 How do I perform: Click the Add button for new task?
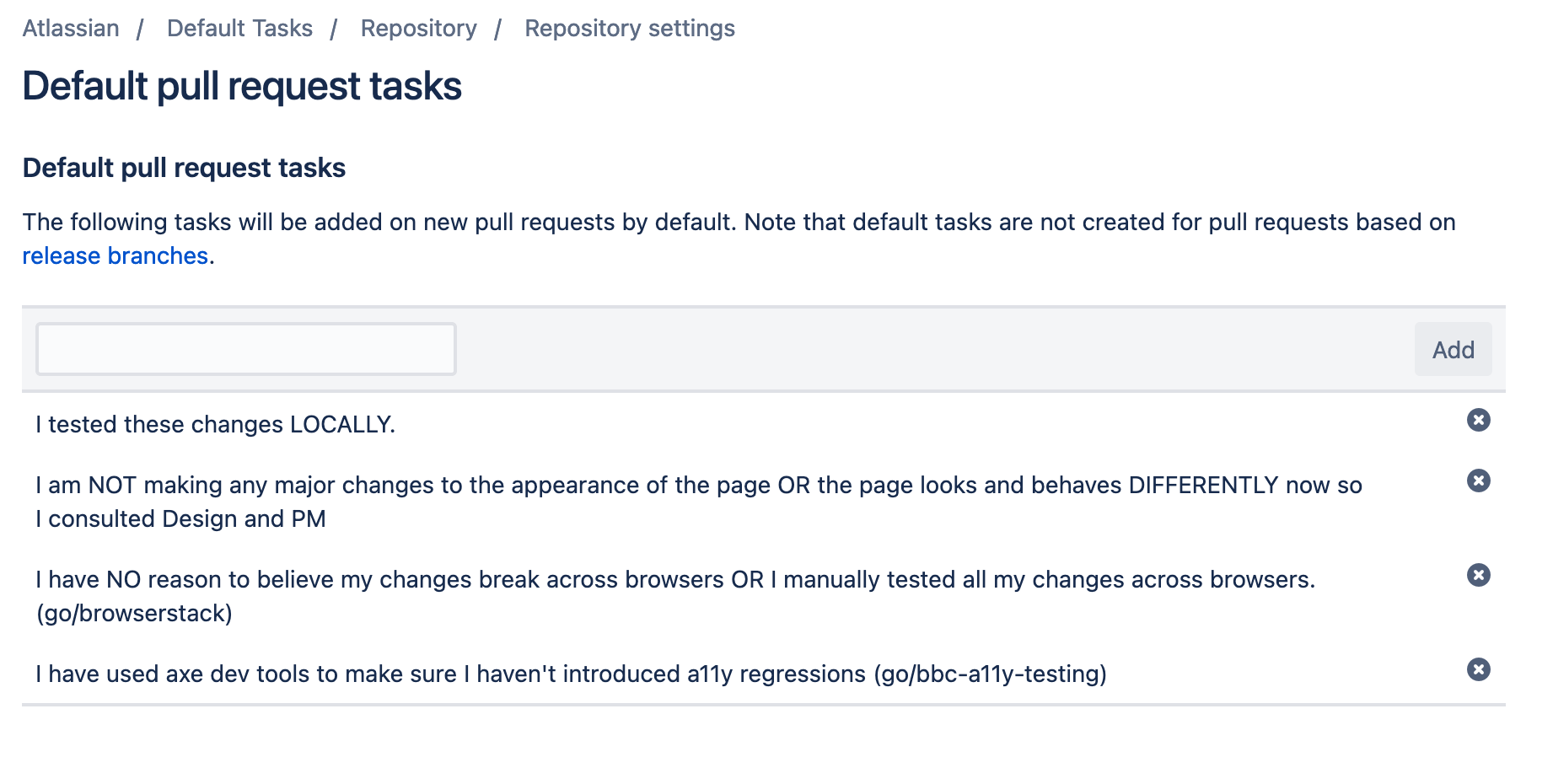(x=1453, y=349)
